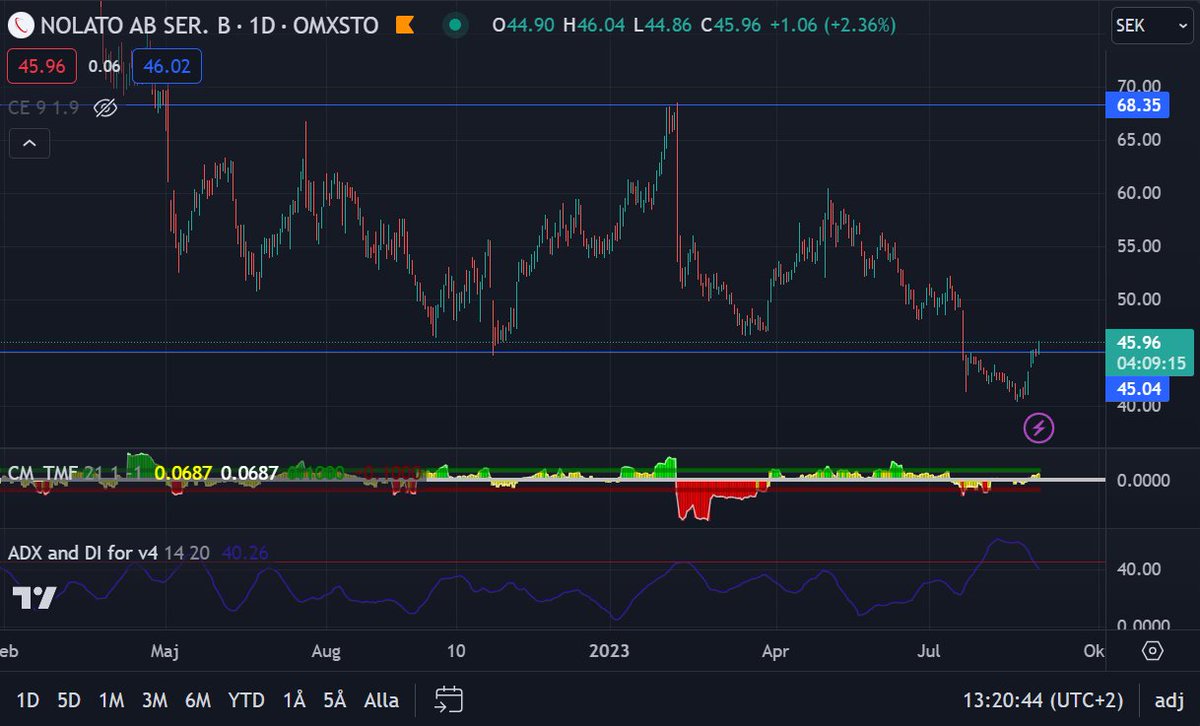1200x726 pixels.
Task: Click the orange flag icon beside OMXSTO
Action: pyautogui.click(x=404, y=24)
